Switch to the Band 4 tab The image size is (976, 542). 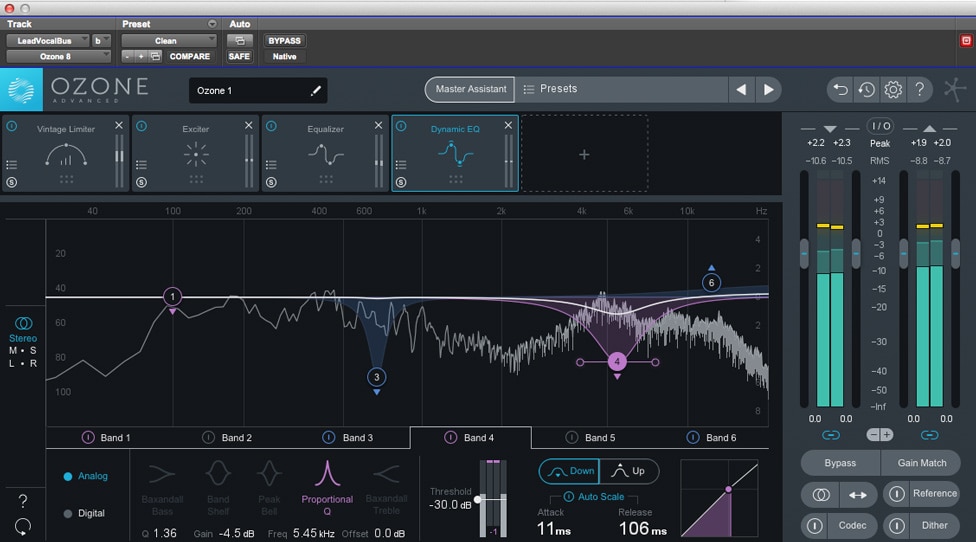click(x=471, y=437)
